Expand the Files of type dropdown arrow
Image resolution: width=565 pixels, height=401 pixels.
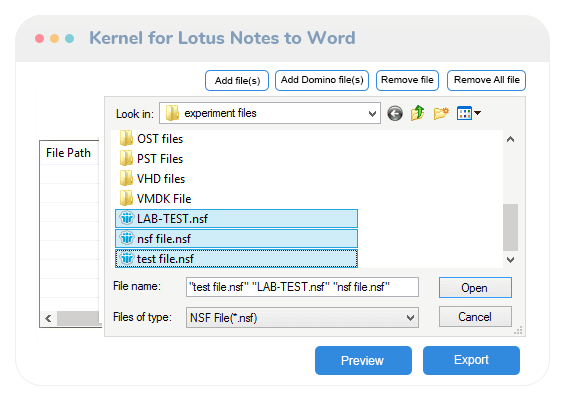point(410,318)
